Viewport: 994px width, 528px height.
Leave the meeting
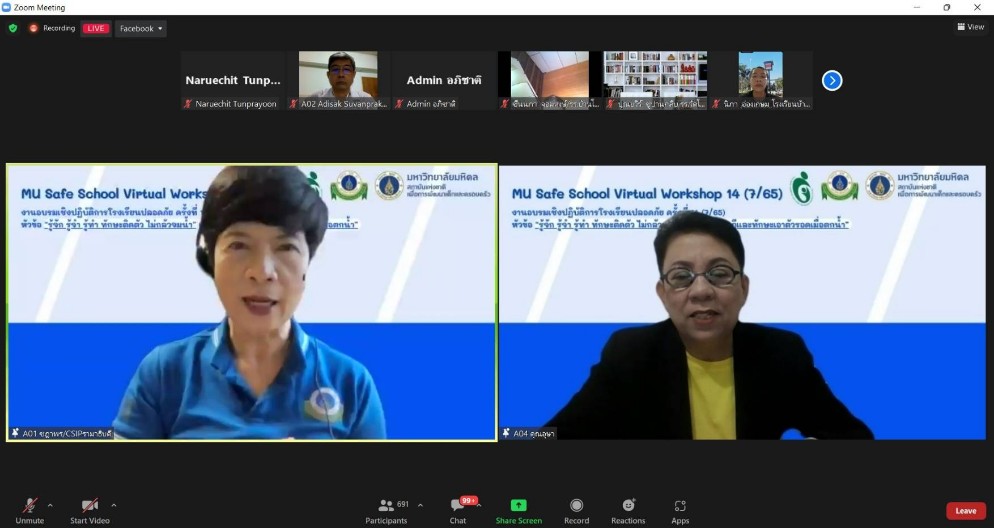pos(965,511)
